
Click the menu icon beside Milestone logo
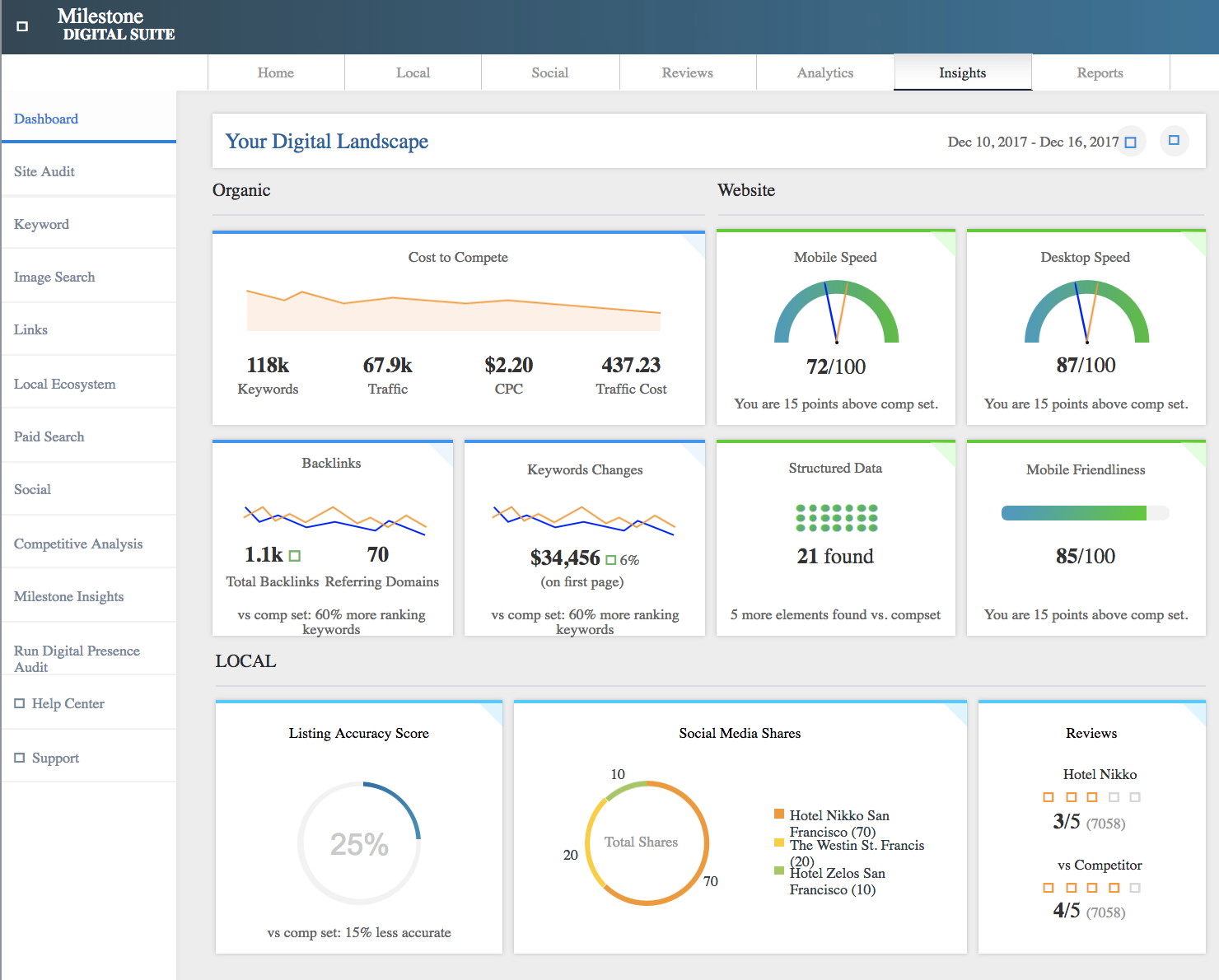point(22,26)
